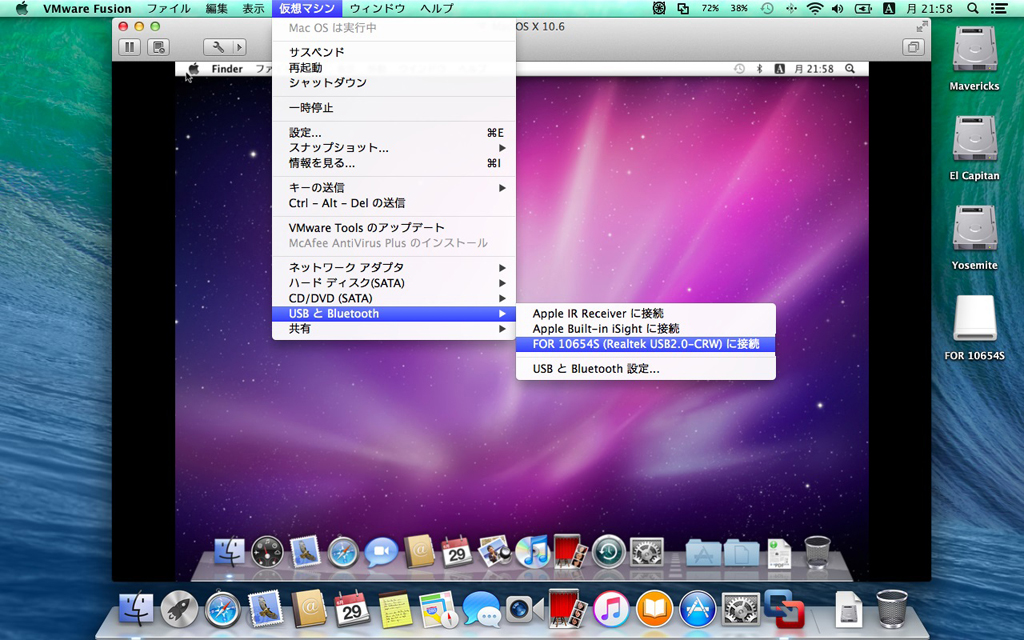Connect Apple IR Receiver に接続

pyautogui.click(x=646, y=313)
